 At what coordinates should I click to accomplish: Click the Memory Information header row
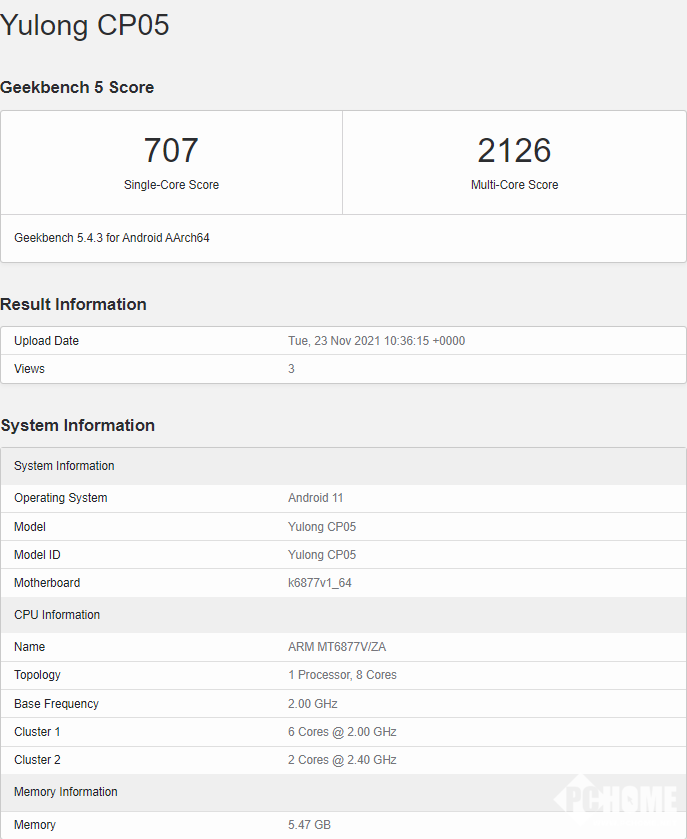pyautogui.click(x=344, y=792)
